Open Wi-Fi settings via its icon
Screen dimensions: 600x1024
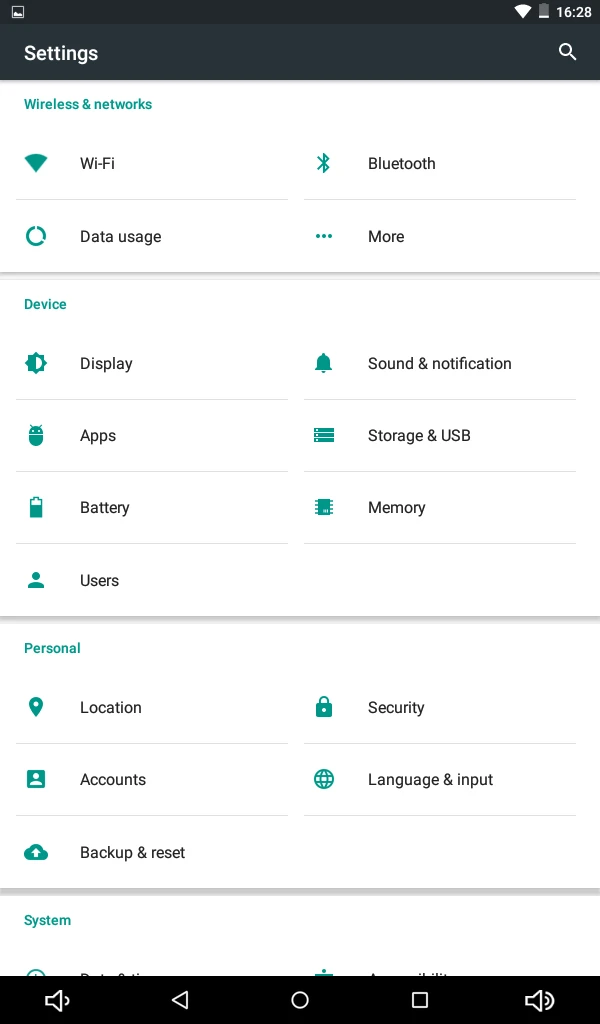(36, 163)
